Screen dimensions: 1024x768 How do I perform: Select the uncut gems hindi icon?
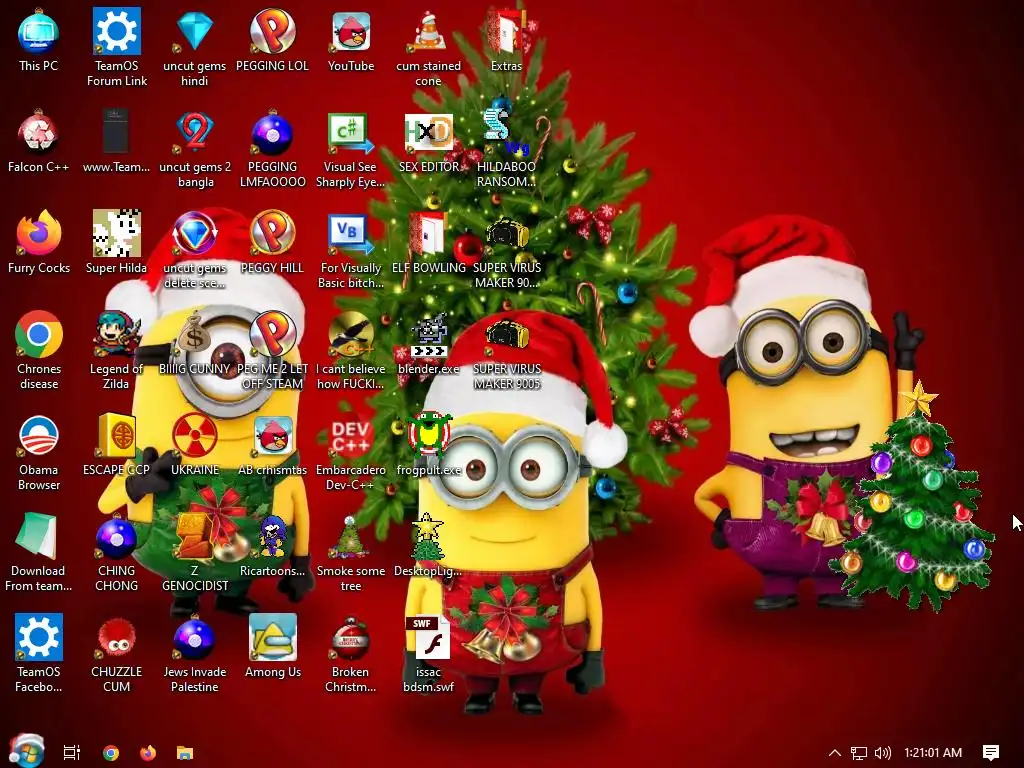195,47
